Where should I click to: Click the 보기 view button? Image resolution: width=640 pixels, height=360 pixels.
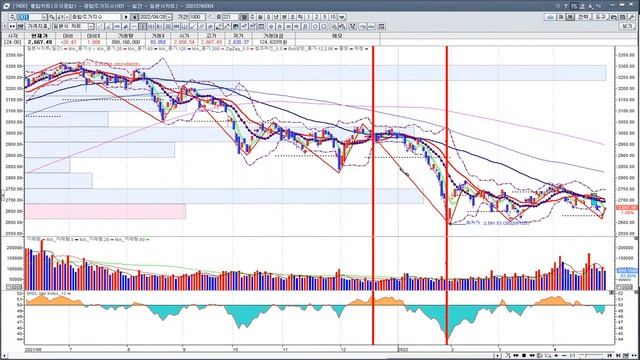point(627,26)
